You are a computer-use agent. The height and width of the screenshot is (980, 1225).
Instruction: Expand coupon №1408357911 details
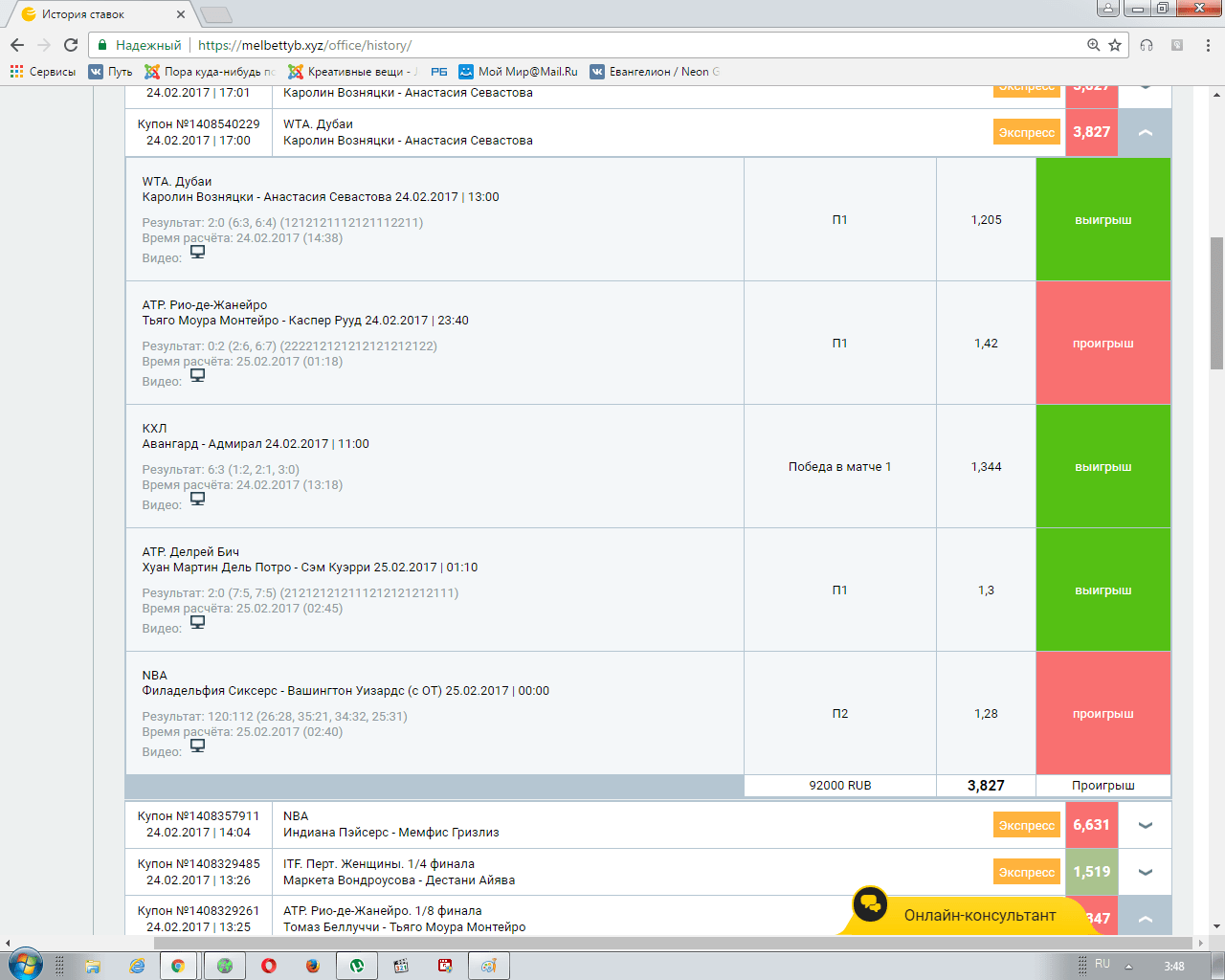coord(1145,825)
